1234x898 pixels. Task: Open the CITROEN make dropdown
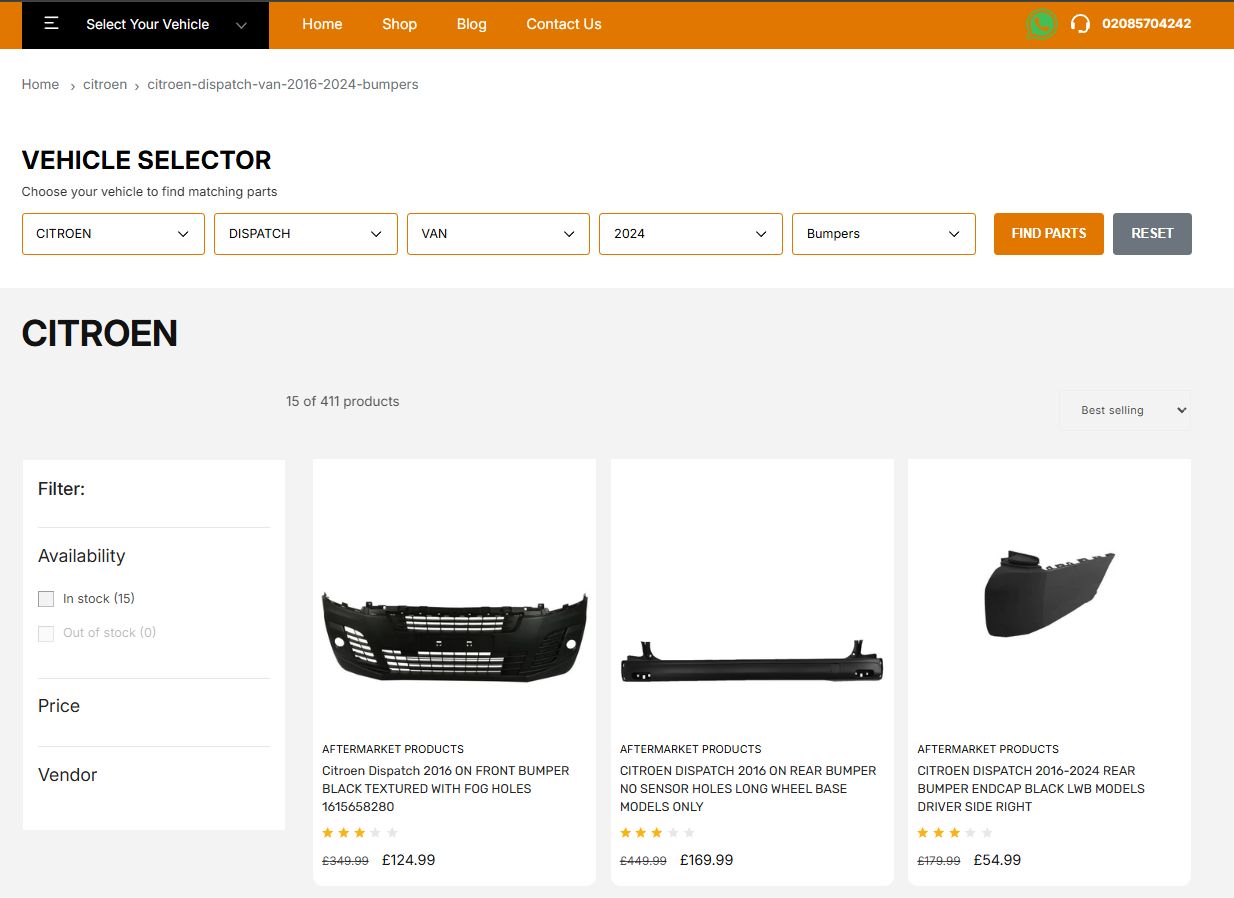113,234
